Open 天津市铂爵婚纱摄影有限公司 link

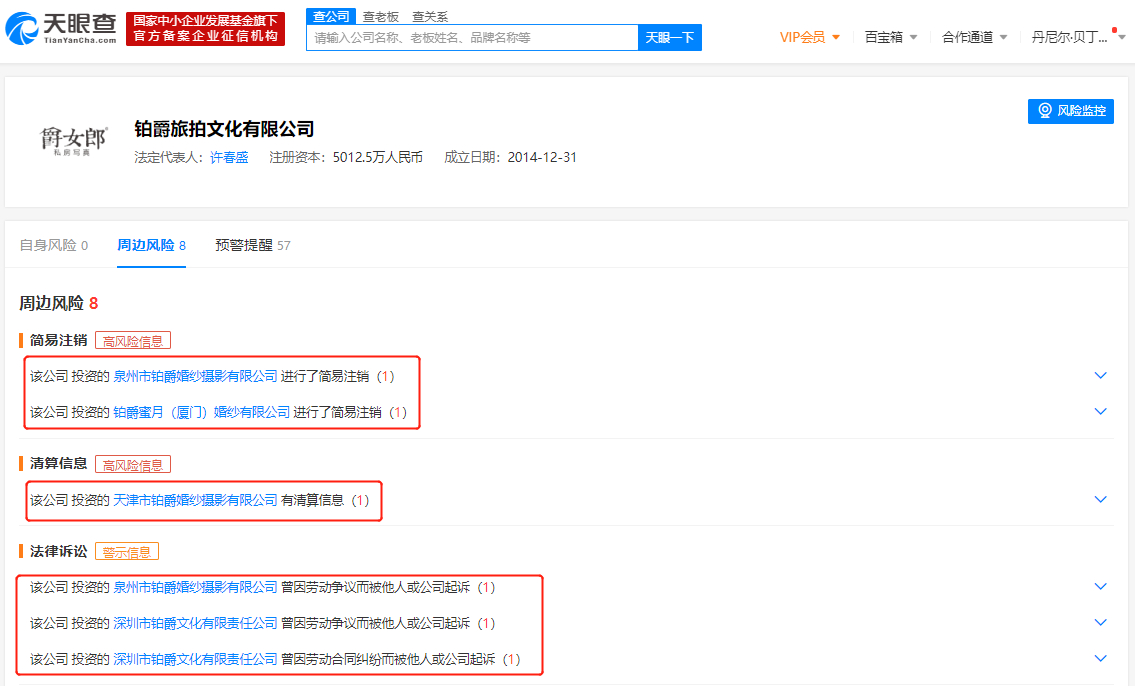(195, 500)
